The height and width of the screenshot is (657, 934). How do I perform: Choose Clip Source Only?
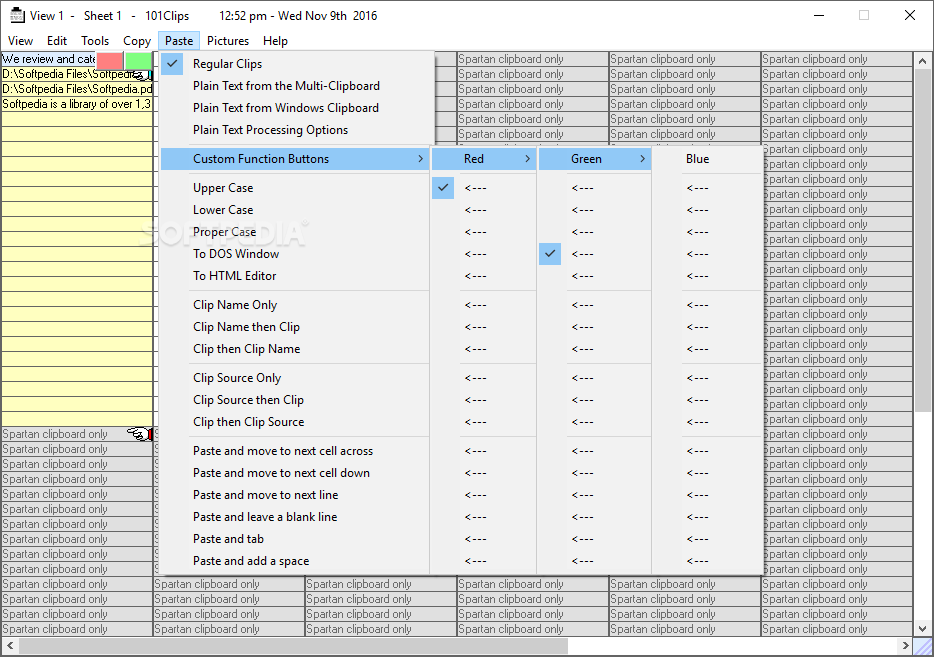tap(295, 378)
